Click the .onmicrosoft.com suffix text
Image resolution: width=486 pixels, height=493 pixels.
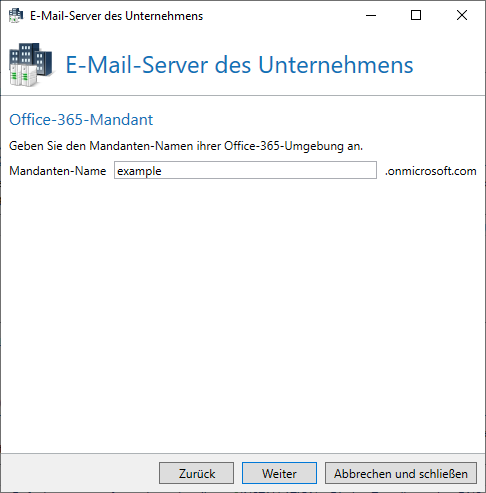coord(431,171)
